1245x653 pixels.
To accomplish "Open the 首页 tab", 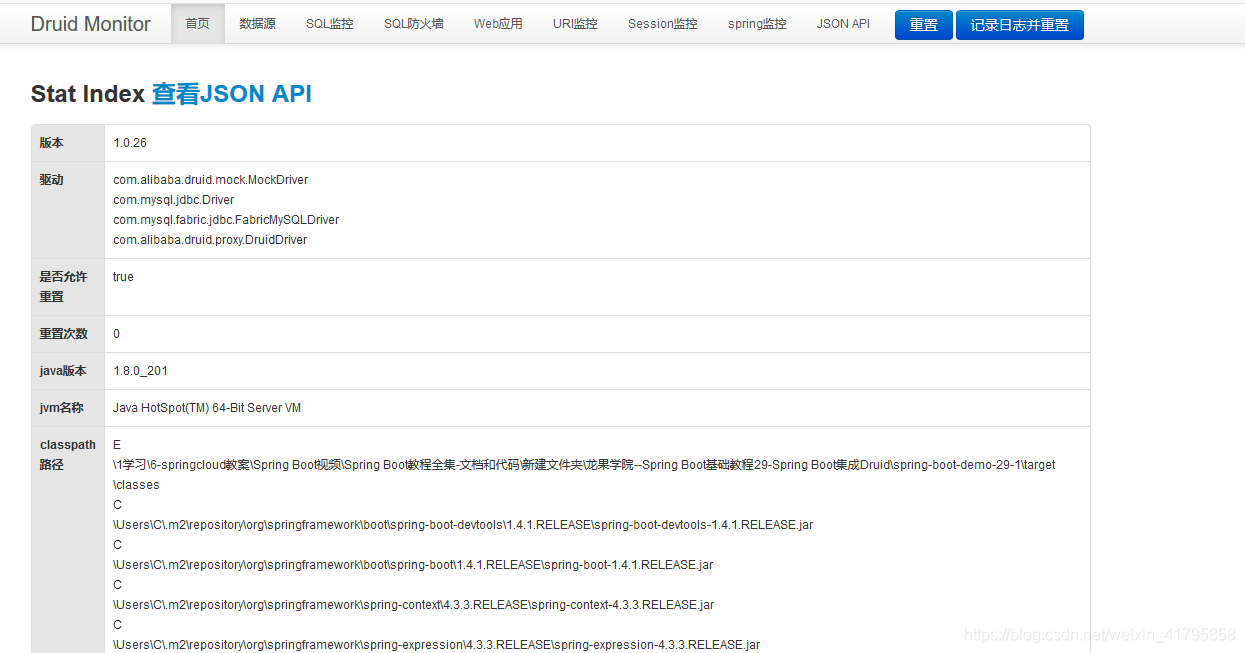I will pyautogui.click(x=198, y=24).
